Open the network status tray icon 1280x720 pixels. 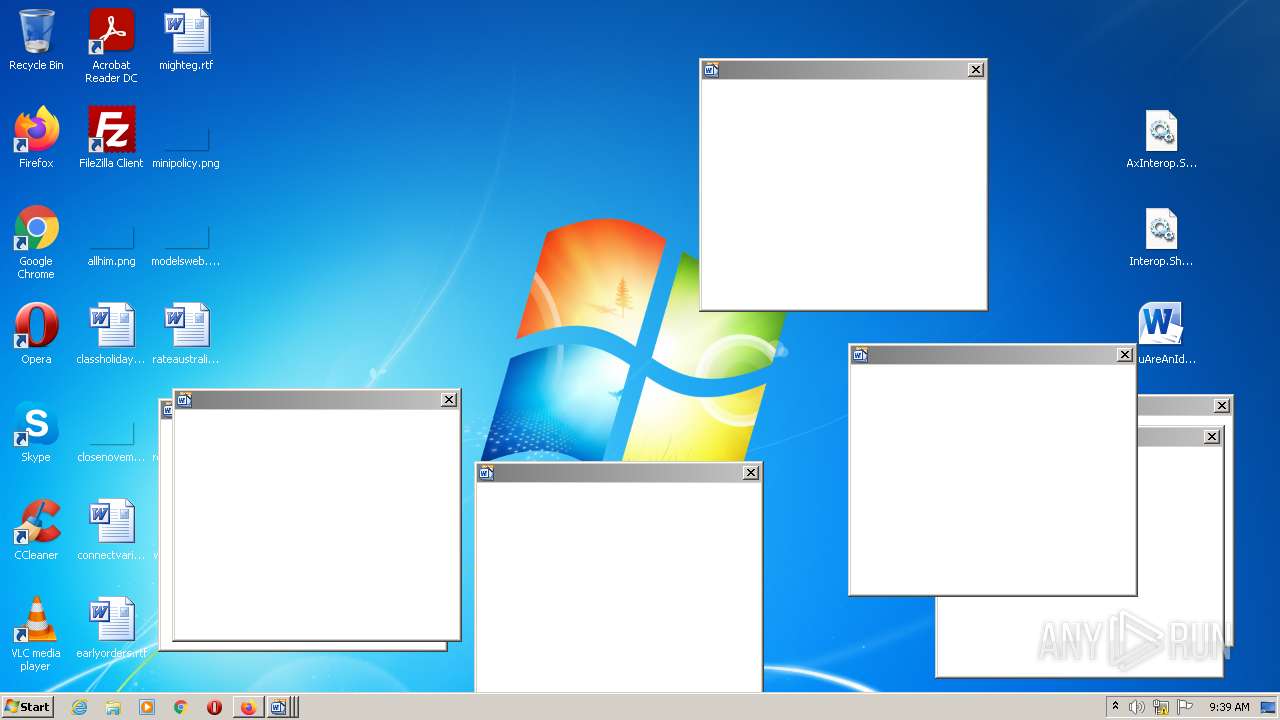click(x=1161, y=707)
